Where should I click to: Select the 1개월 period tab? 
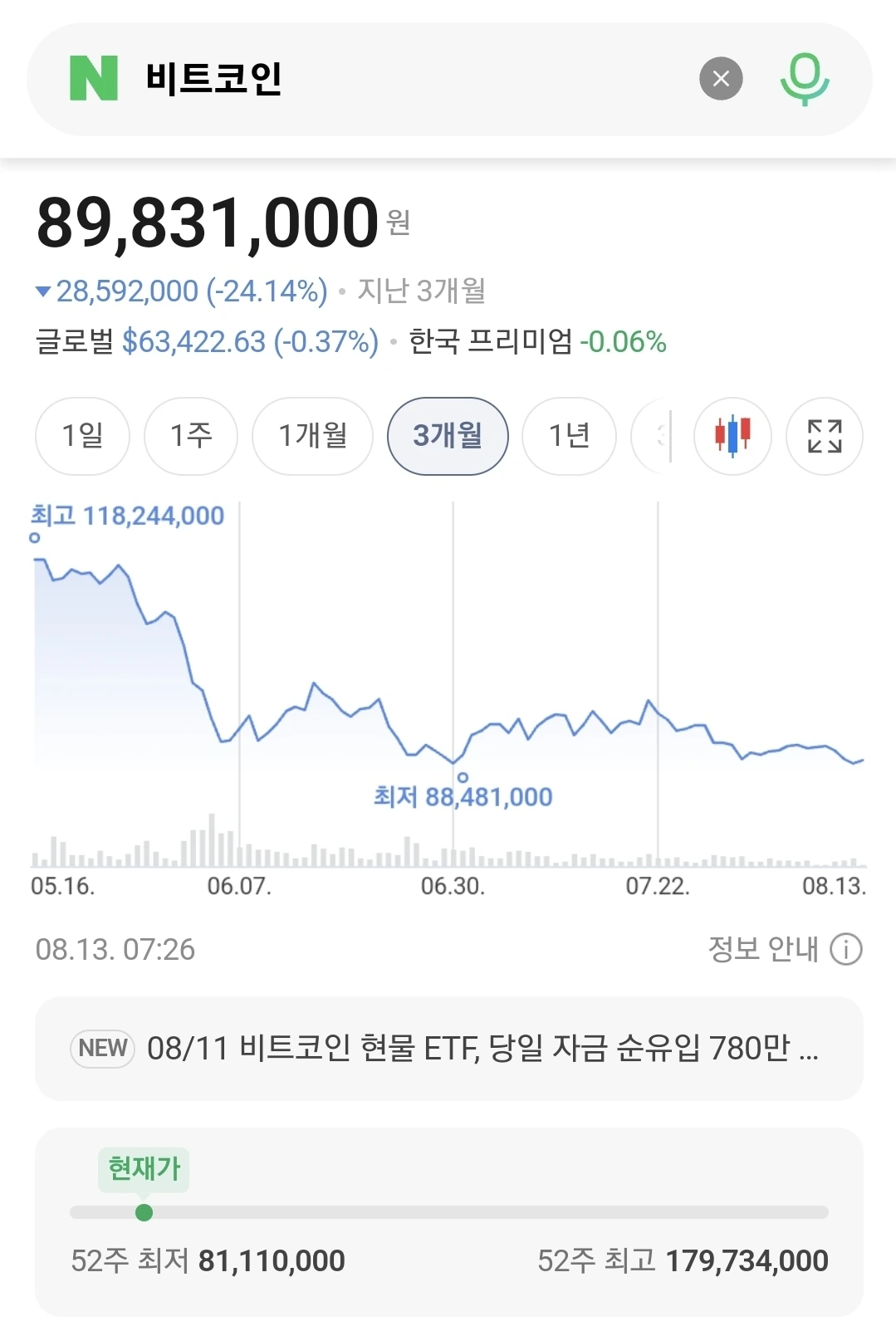(312, 436)
